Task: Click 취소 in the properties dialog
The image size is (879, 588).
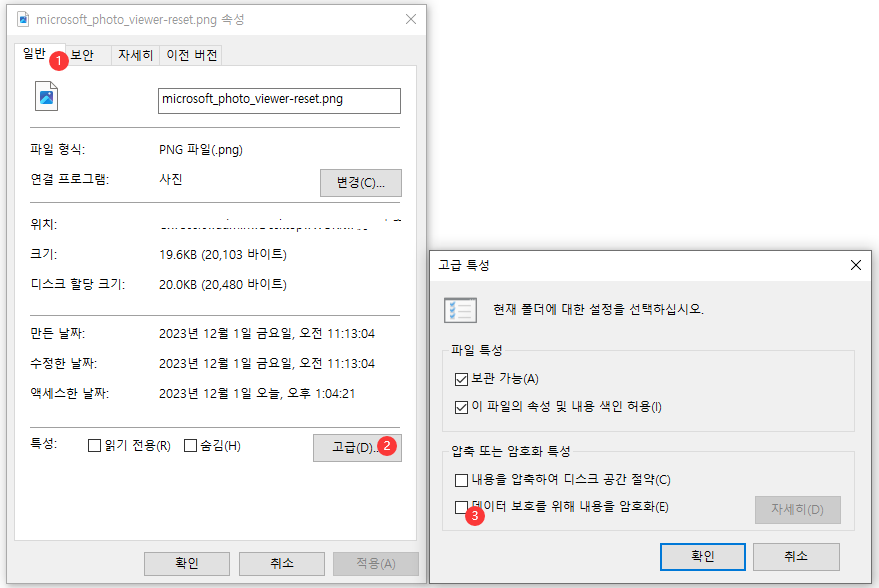Action: pyautogui.click(x=281, y=563)
